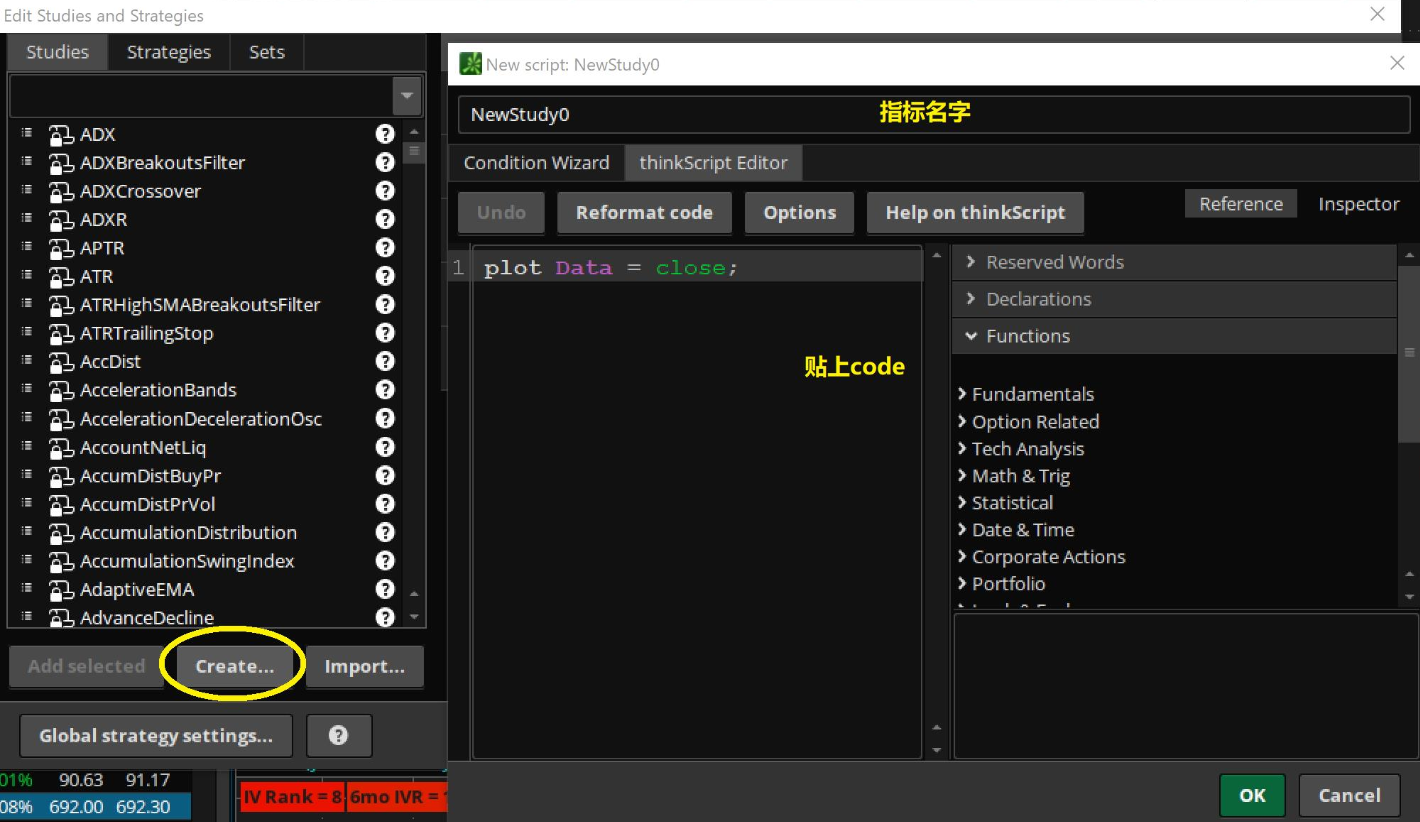Expand Math & Trig function group
This screenshot has width=1420, height=822.
1013,476
